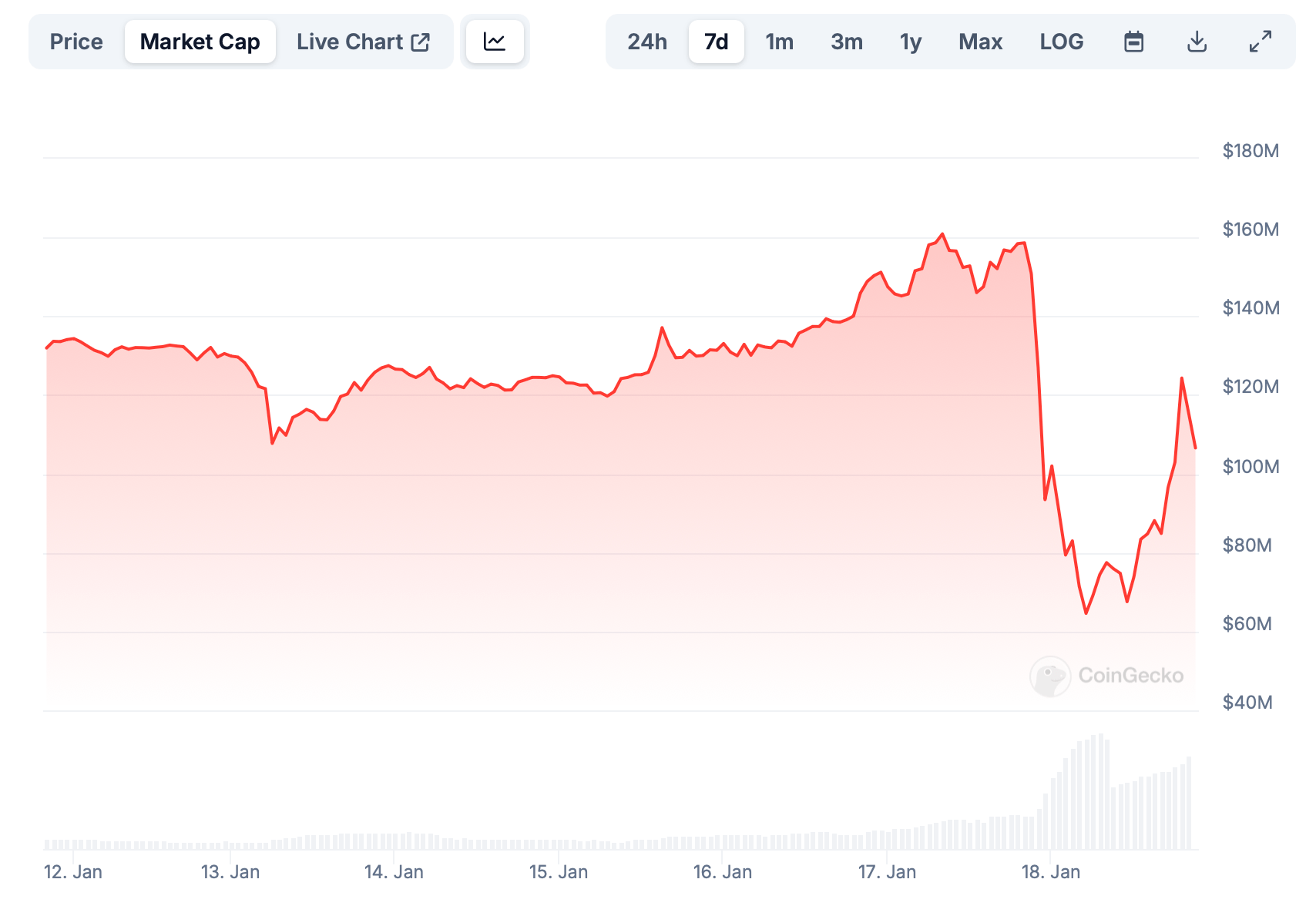Click the 18. Jan date label

pos(1050,872)
